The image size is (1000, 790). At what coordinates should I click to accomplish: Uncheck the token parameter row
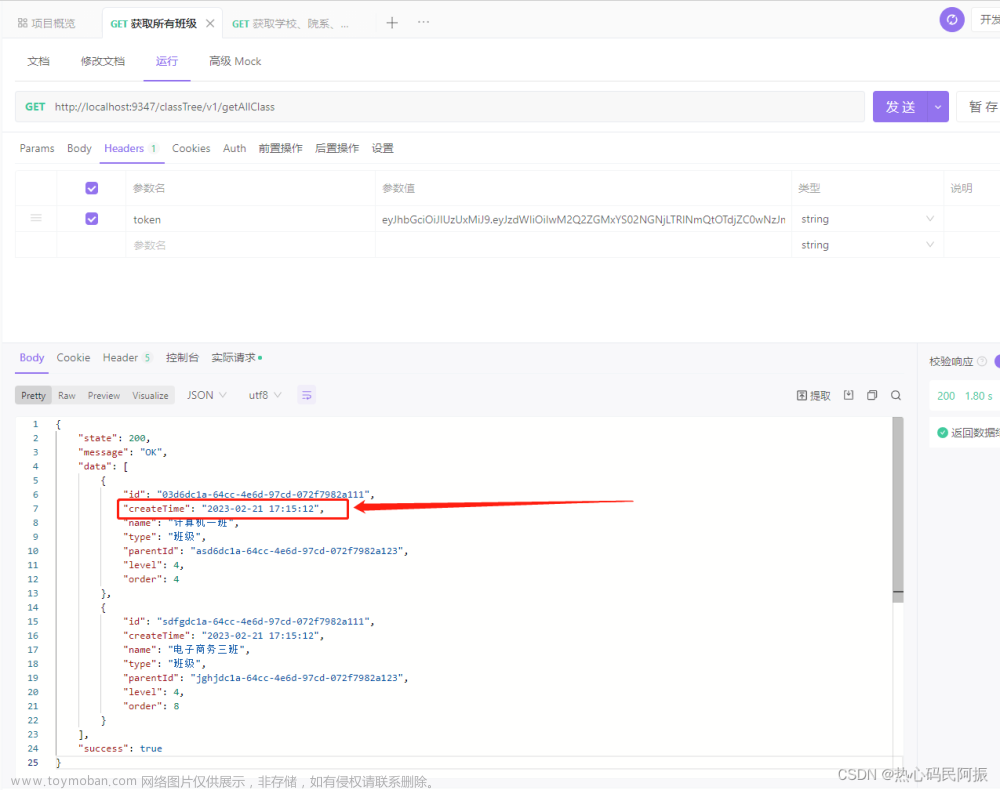91,218
